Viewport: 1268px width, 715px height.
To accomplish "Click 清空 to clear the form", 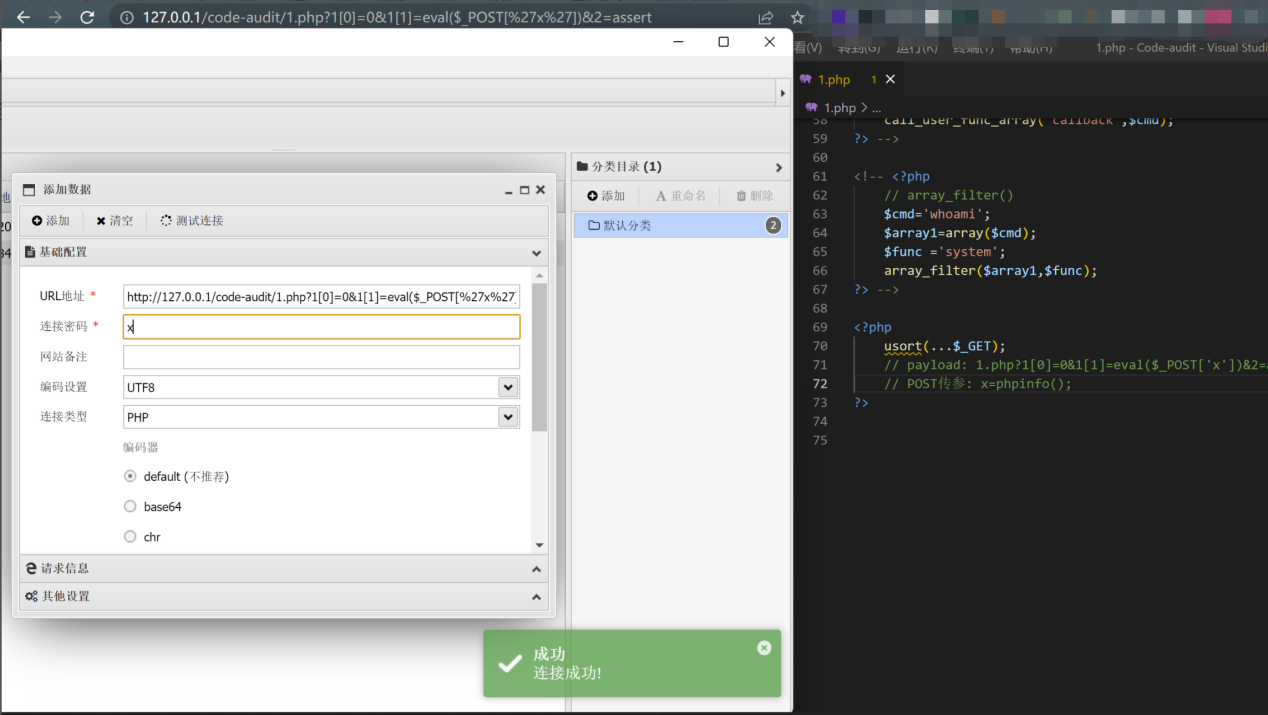I will pyautogui.click(x=115, y=221).
